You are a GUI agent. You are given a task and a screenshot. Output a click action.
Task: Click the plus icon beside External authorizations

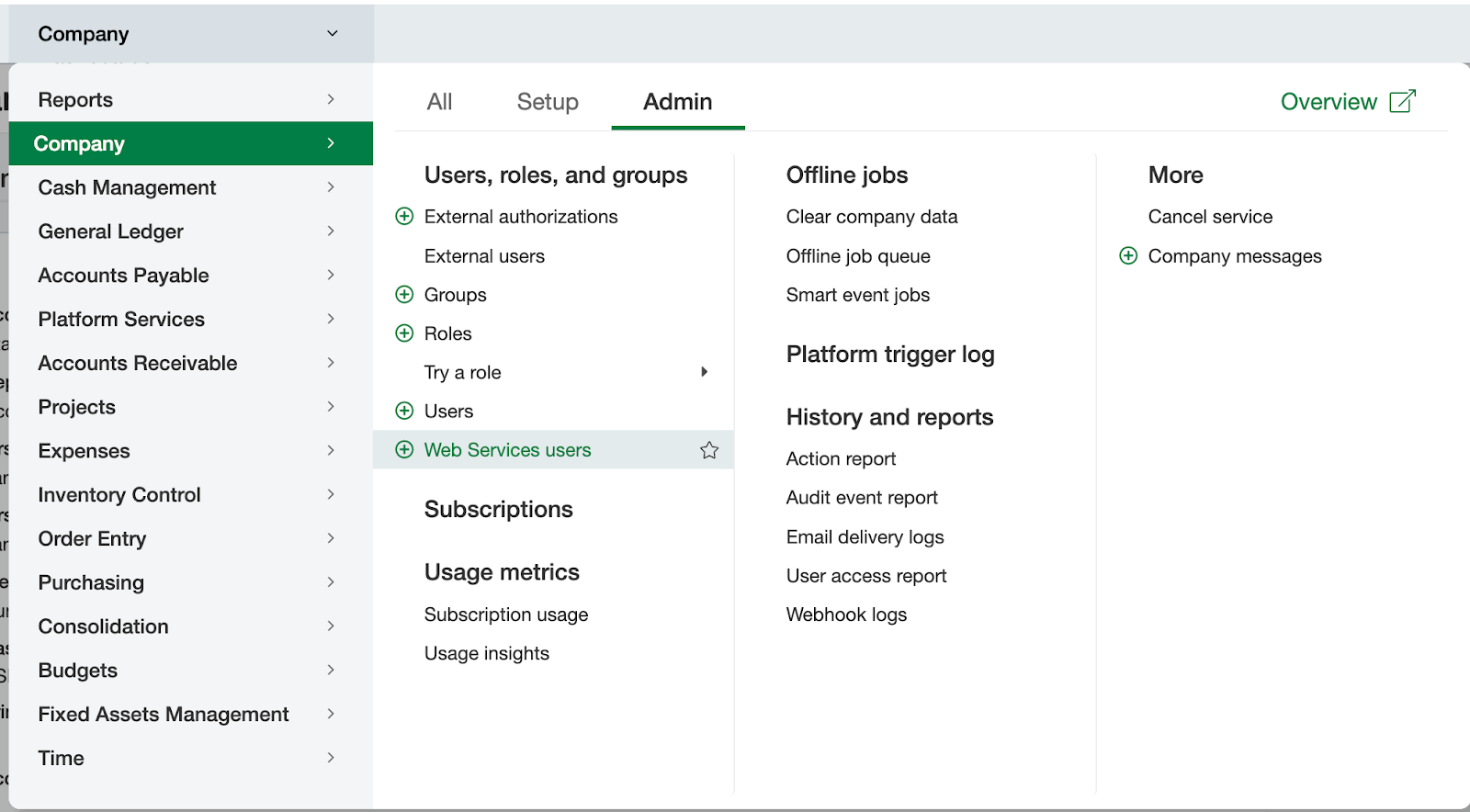[404, 217]
